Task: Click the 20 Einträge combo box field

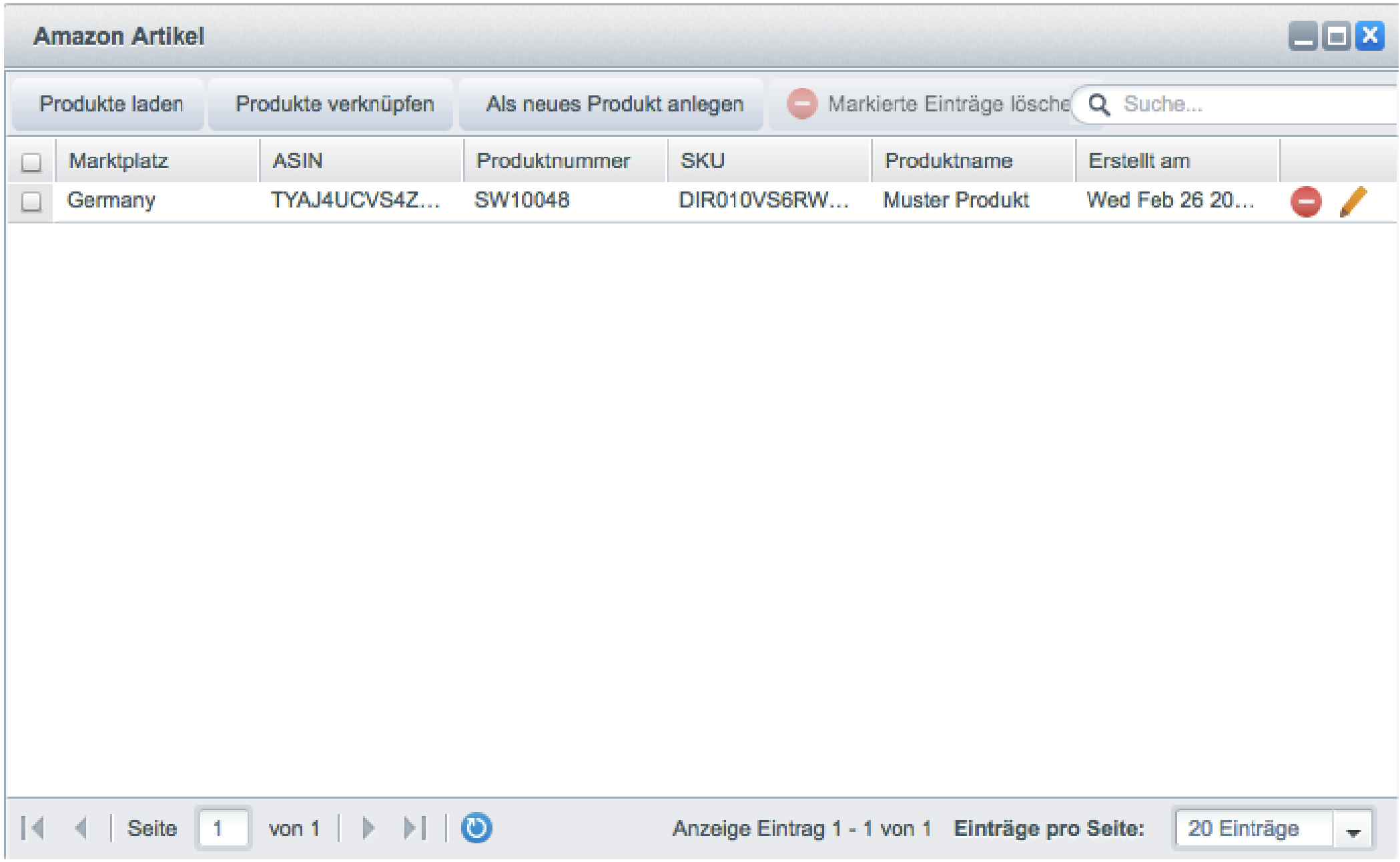Action: point(1251,829)
